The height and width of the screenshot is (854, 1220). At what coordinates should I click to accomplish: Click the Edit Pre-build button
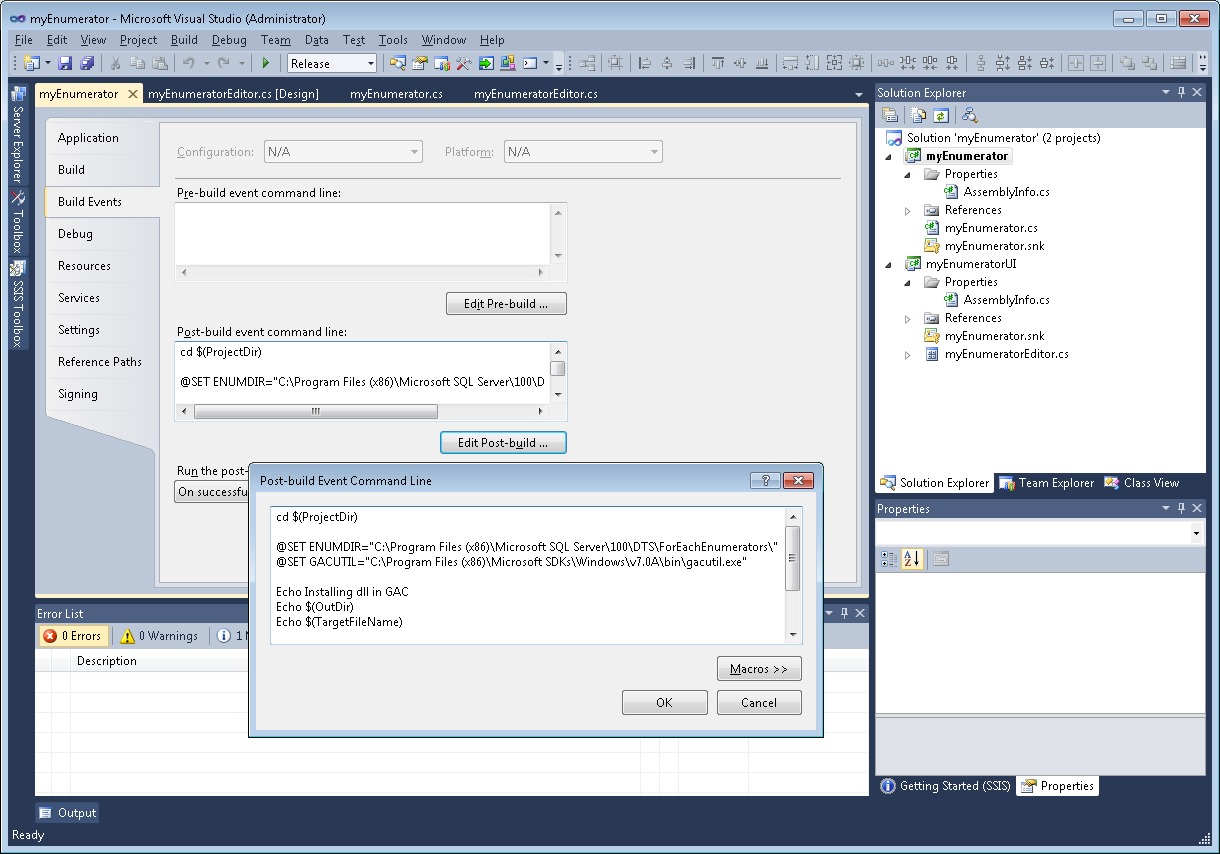[x=506, y=304]
